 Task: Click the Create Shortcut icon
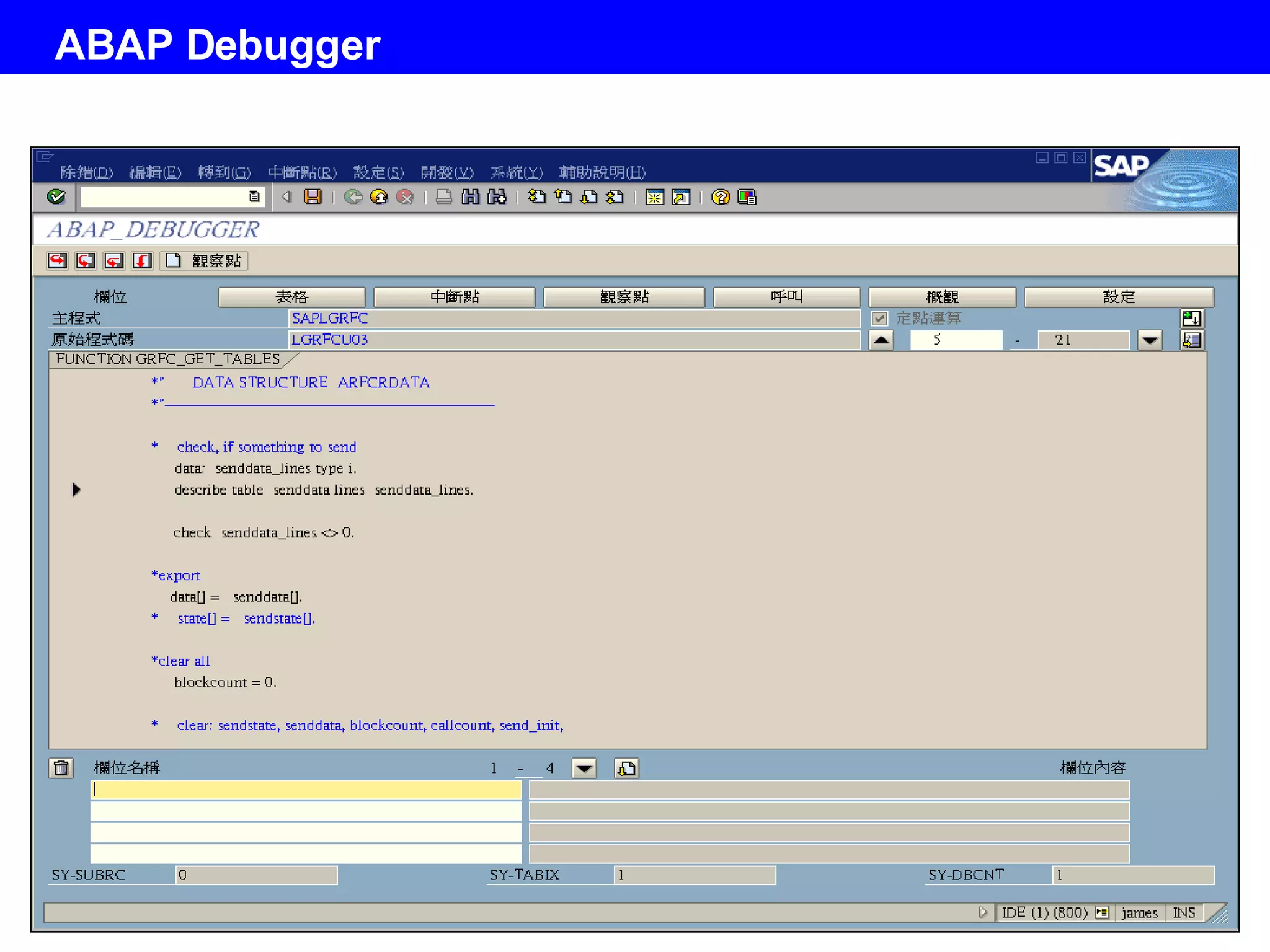click(x=681, y=197)
